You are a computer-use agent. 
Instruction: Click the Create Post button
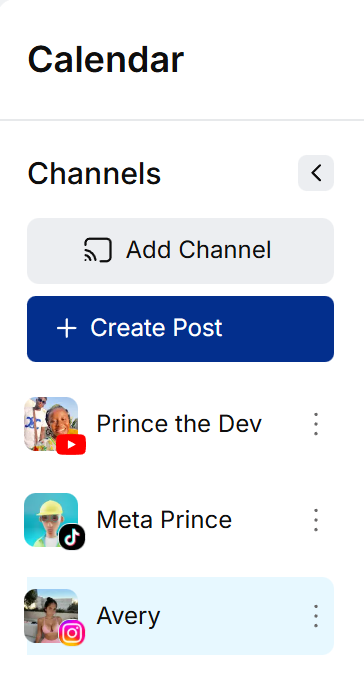coord(180,329)
